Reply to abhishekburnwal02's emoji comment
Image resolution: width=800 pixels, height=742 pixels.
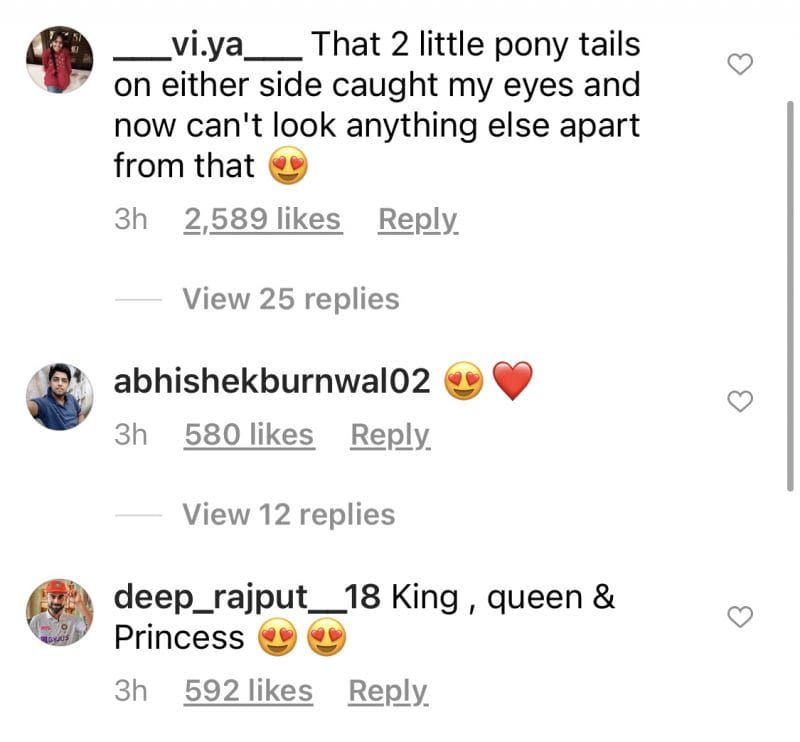[390, 436]
